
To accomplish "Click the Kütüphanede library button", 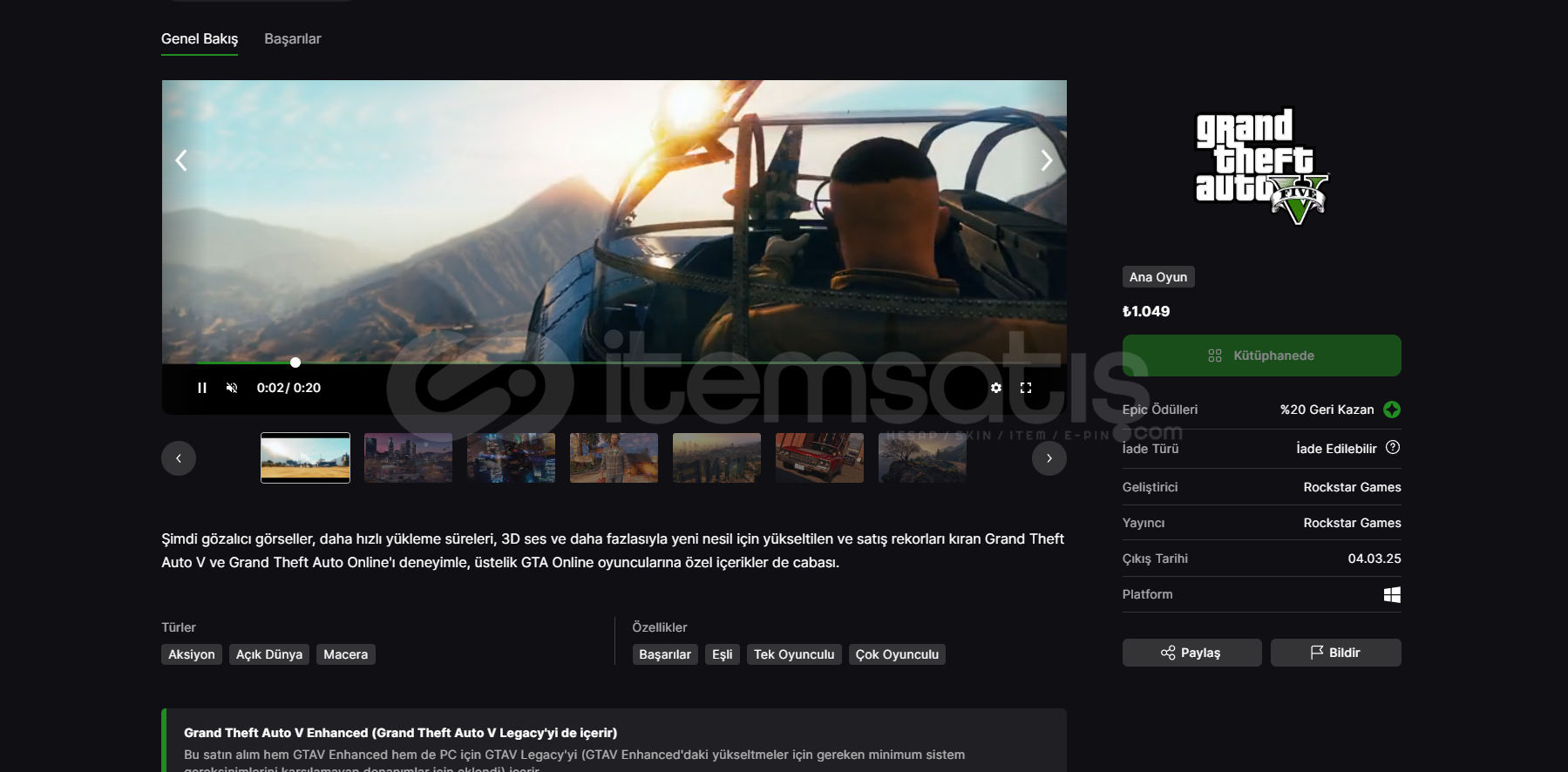I will point(1261,356).
